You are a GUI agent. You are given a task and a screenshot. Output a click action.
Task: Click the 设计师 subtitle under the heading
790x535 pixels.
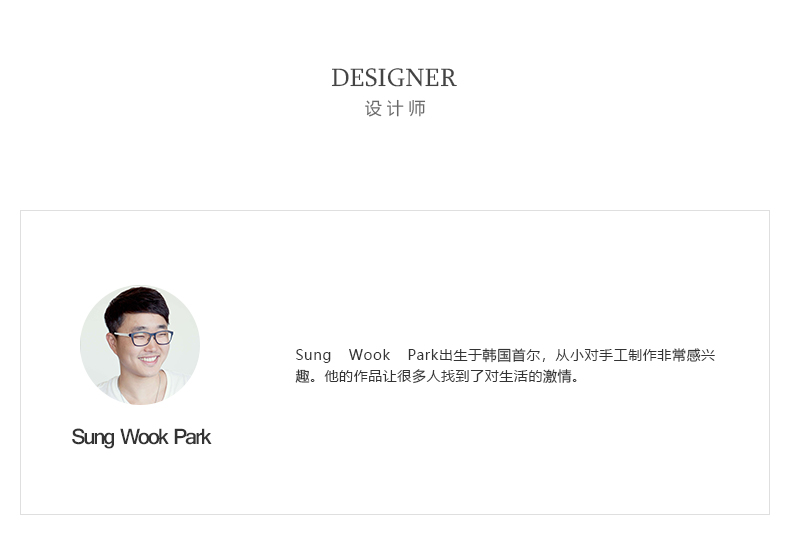tap(396, 108)
